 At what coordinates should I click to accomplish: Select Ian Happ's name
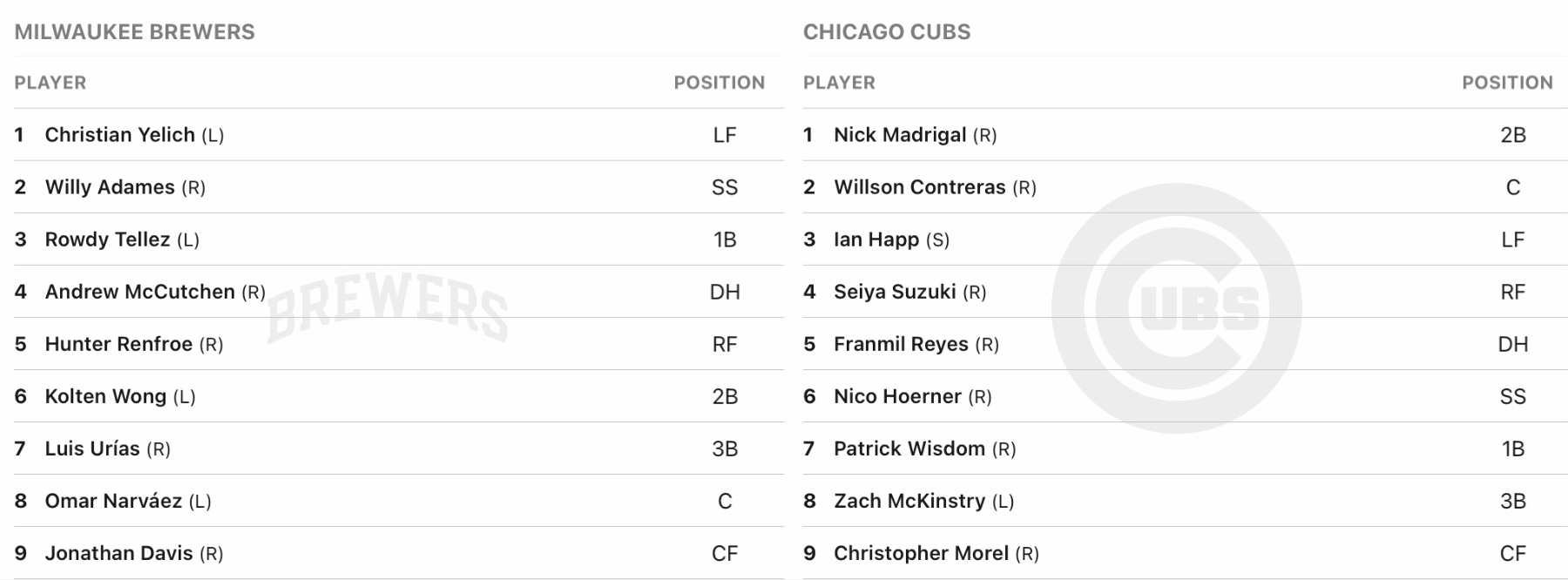(875, 239)
